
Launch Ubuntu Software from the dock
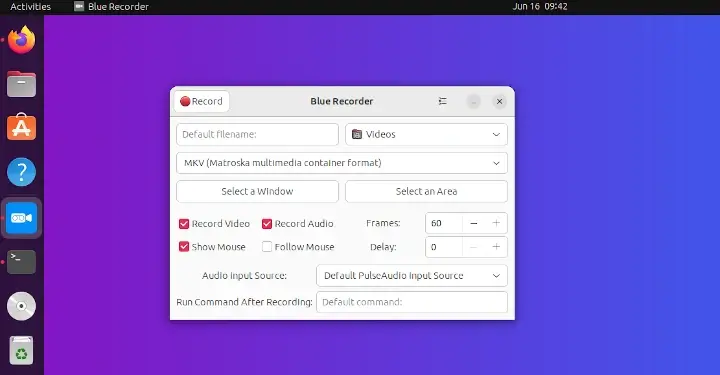pos(22,128)
